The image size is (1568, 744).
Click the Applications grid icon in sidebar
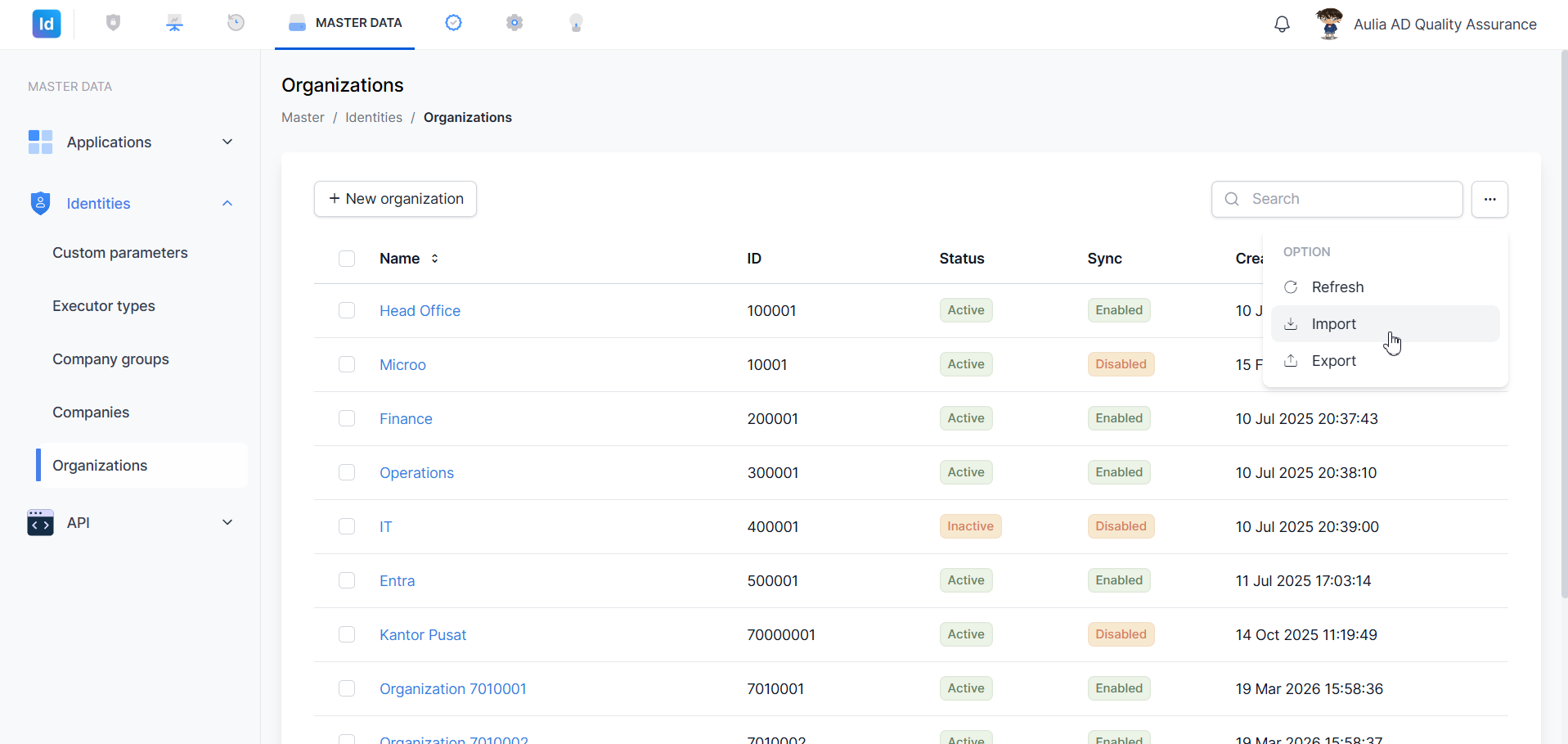(x=40, y=142)
